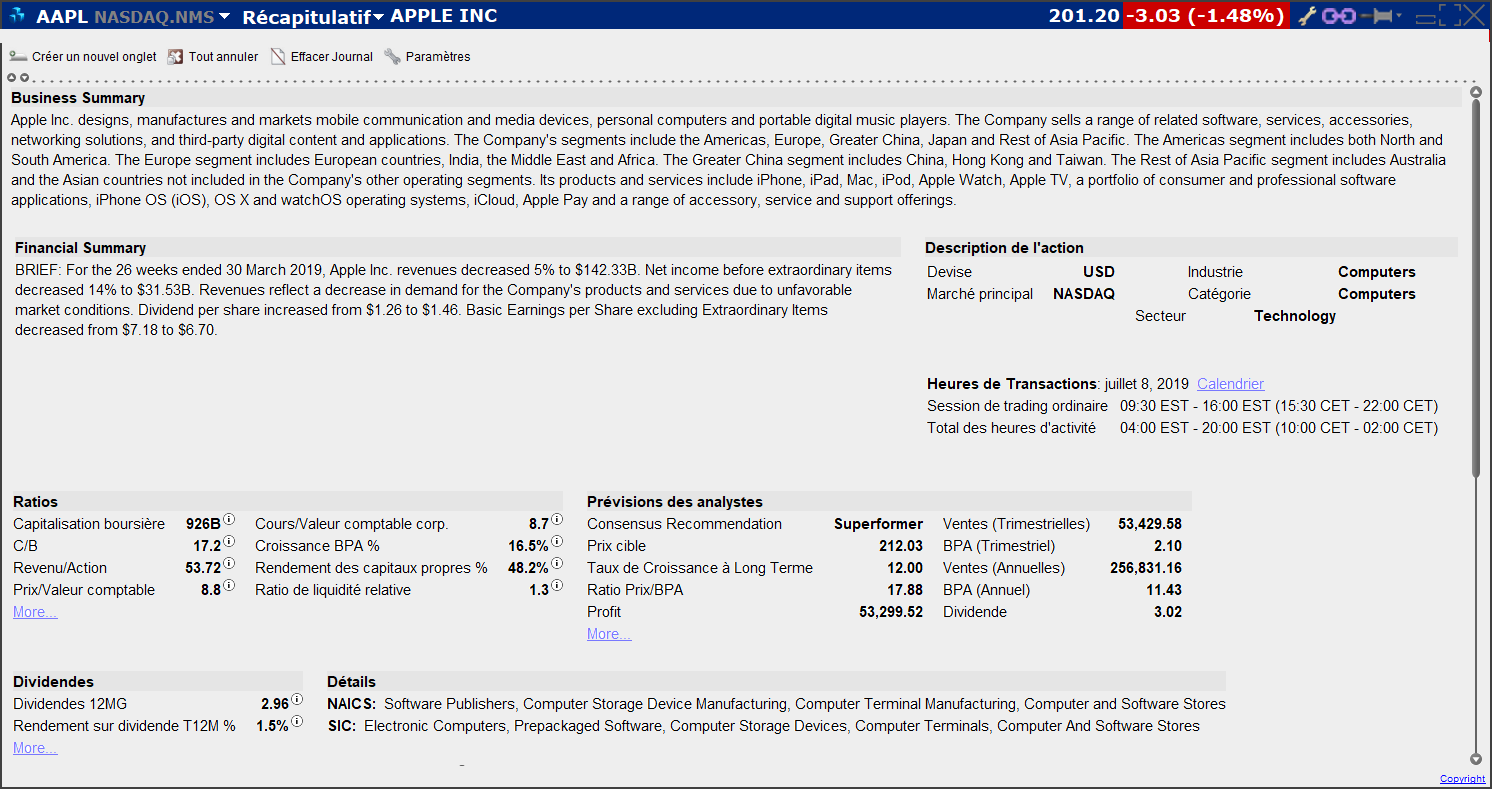The height and width of the screenshot is (789, 1492).
Task: Select the Financial Summary heading
Action: [x=80, y=248]
